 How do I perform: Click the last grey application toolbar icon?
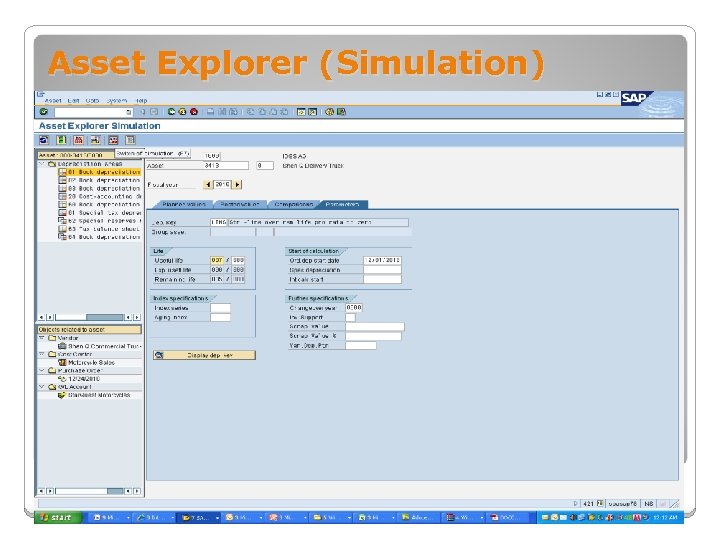coord(130,140)
